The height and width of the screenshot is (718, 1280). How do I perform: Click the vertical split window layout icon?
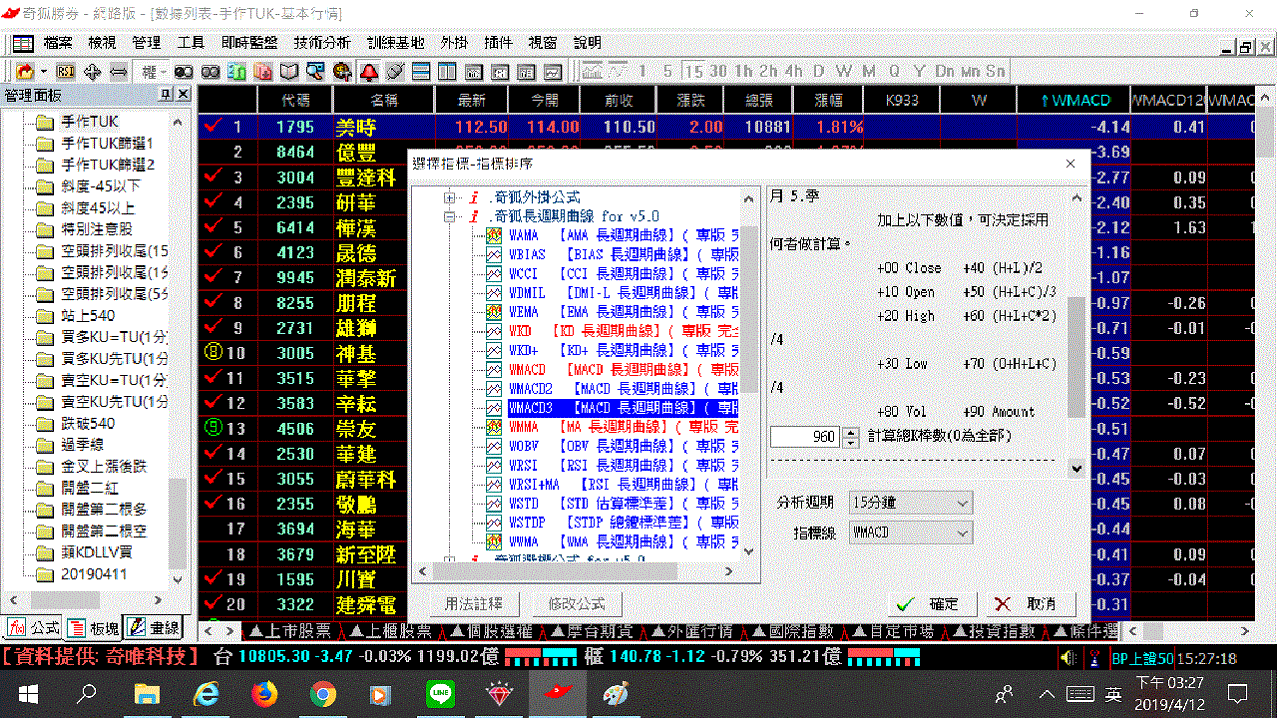point(447,72)
